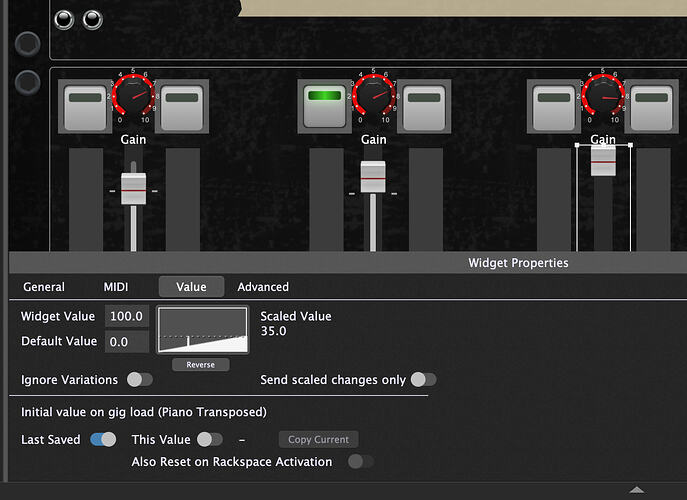Click the middle channel fader handle

click(373, 177)
